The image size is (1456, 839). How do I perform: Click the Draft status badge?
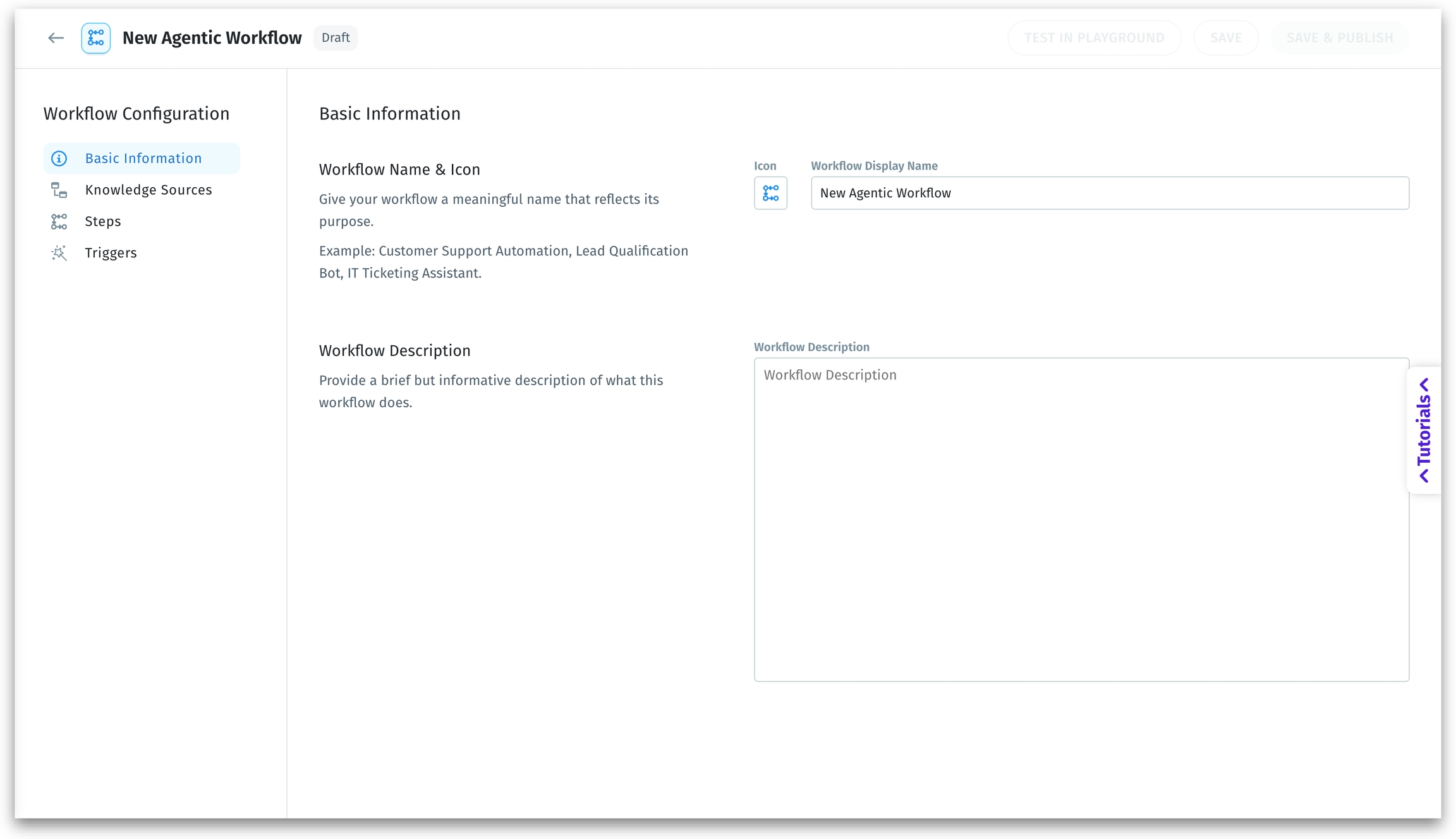(x=336, y=38)
